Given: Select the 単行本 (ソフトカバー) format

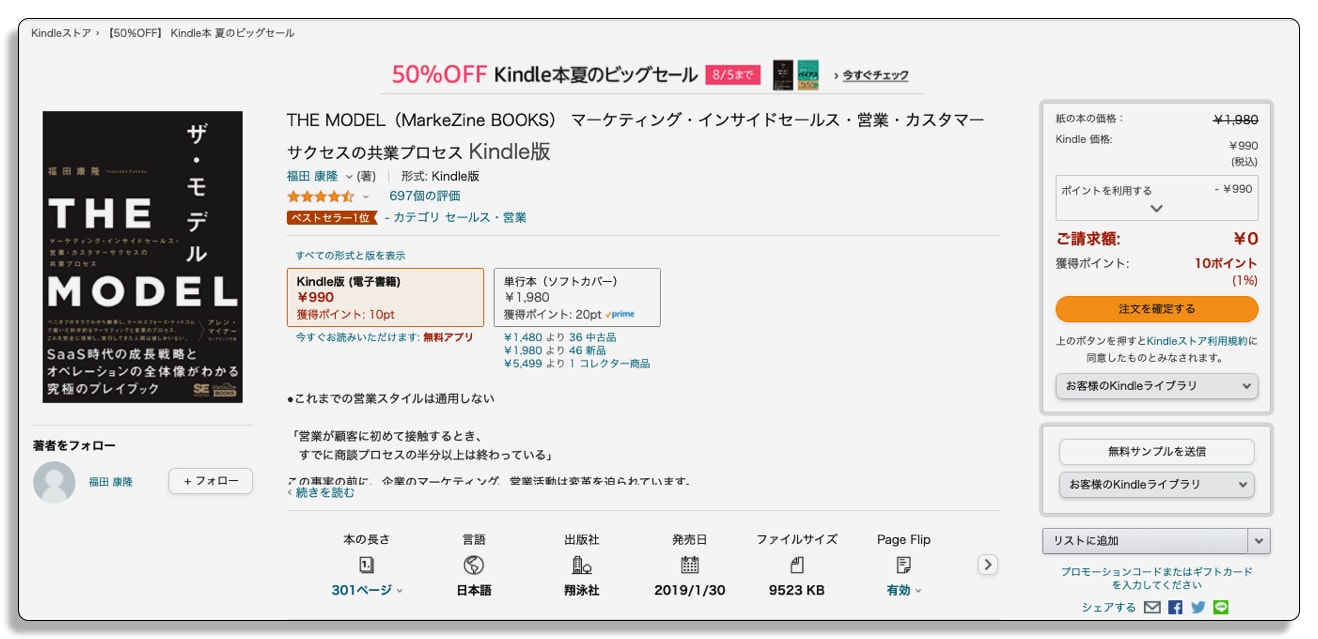Looking at the screenshot, I should point(577,297).
